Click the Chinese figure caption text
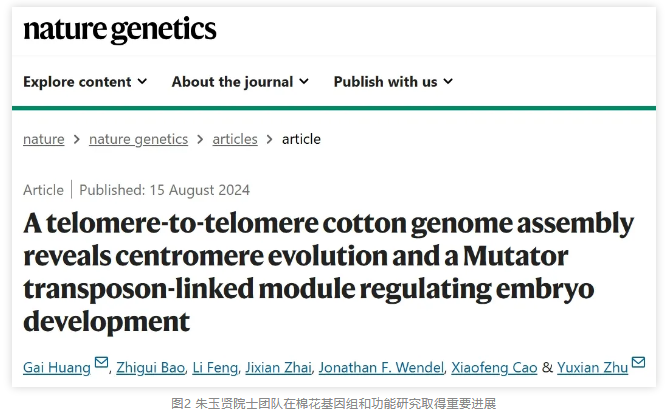 333,403
